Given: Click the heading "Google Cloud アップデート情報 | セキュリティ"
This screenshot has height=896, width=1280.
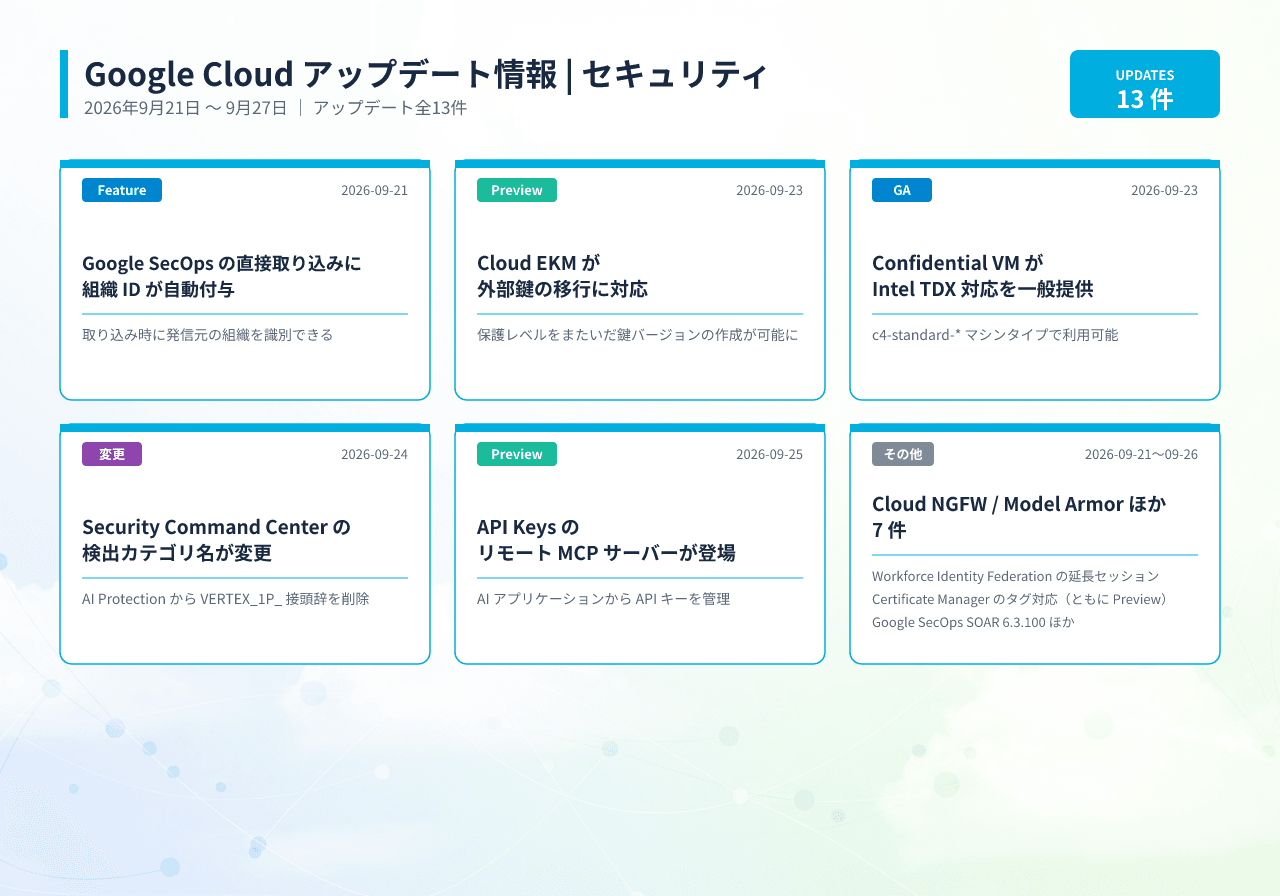Looking at the screenshot, I should 426,74.
